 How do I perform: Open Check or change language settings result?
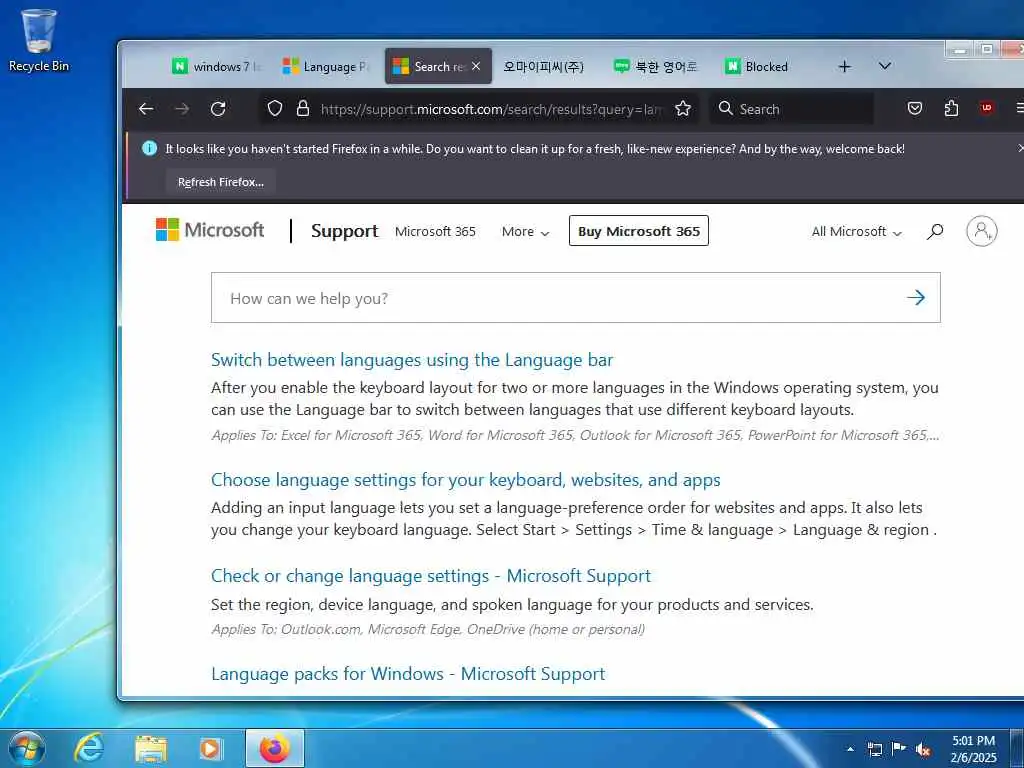pos(431,576)
